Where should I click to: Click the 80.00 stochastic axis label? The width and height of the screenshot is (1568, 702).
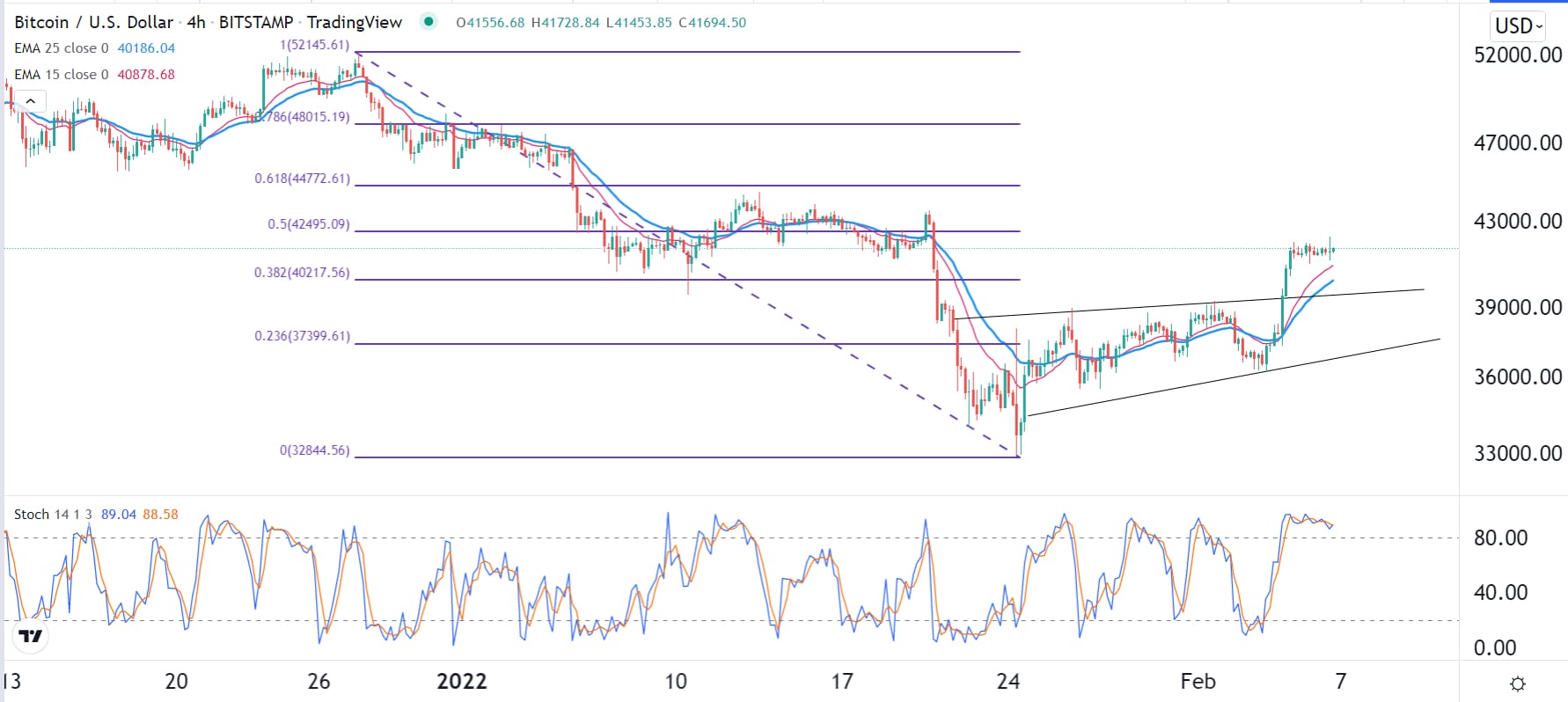[1500, 537]
